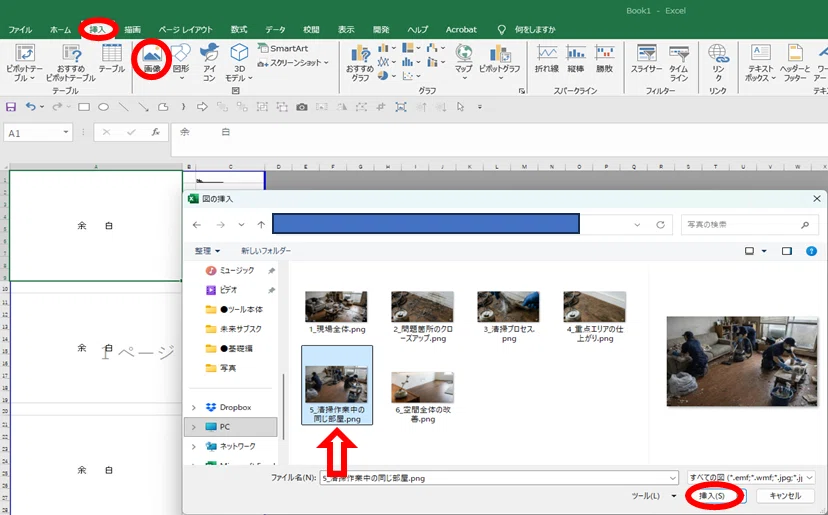Click the おすすめグラフ (Recommended Charts) icon
This screenshot has height=515, width=828.
click(360, 53)
